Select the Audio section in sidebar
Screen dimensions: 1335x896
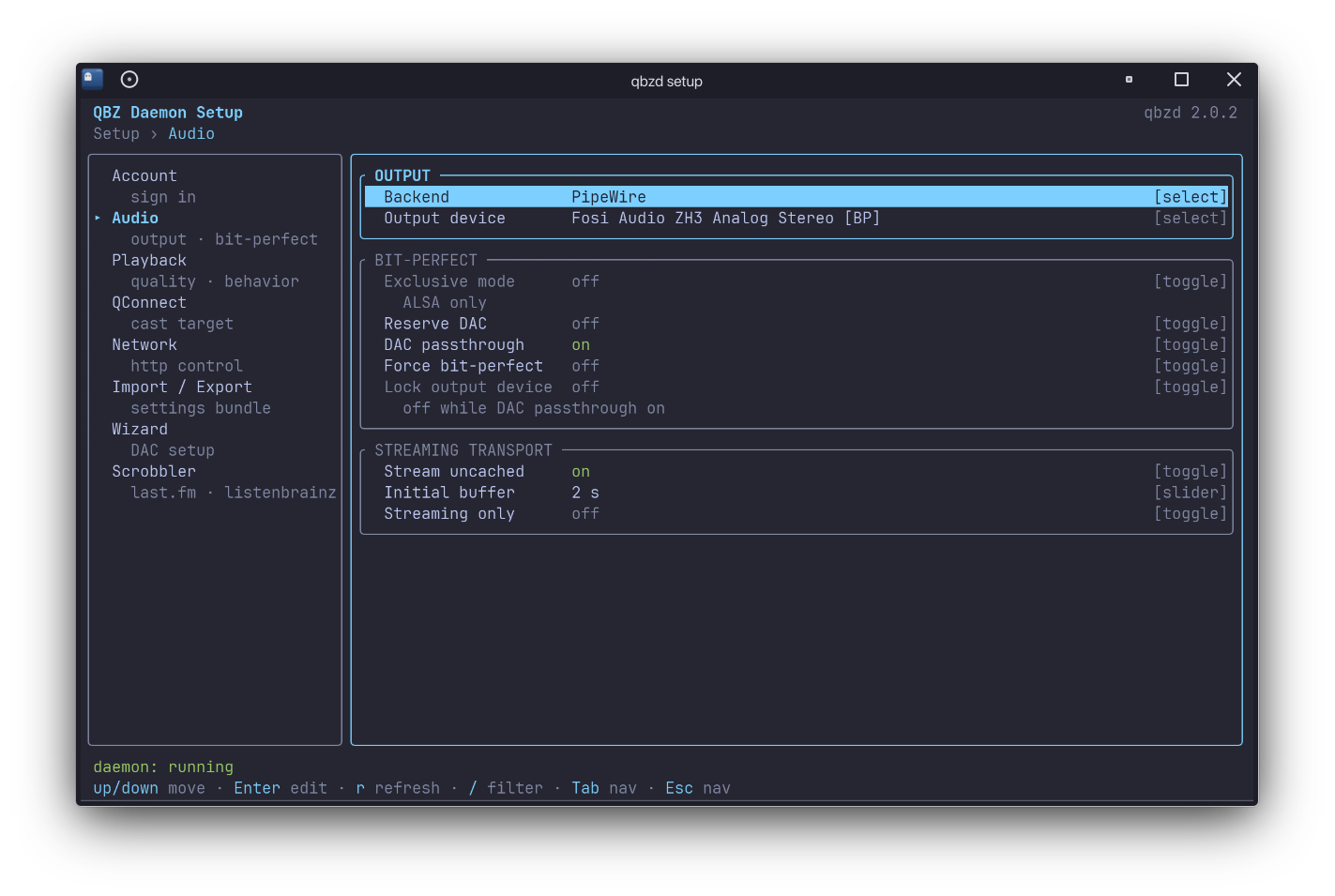135,219
